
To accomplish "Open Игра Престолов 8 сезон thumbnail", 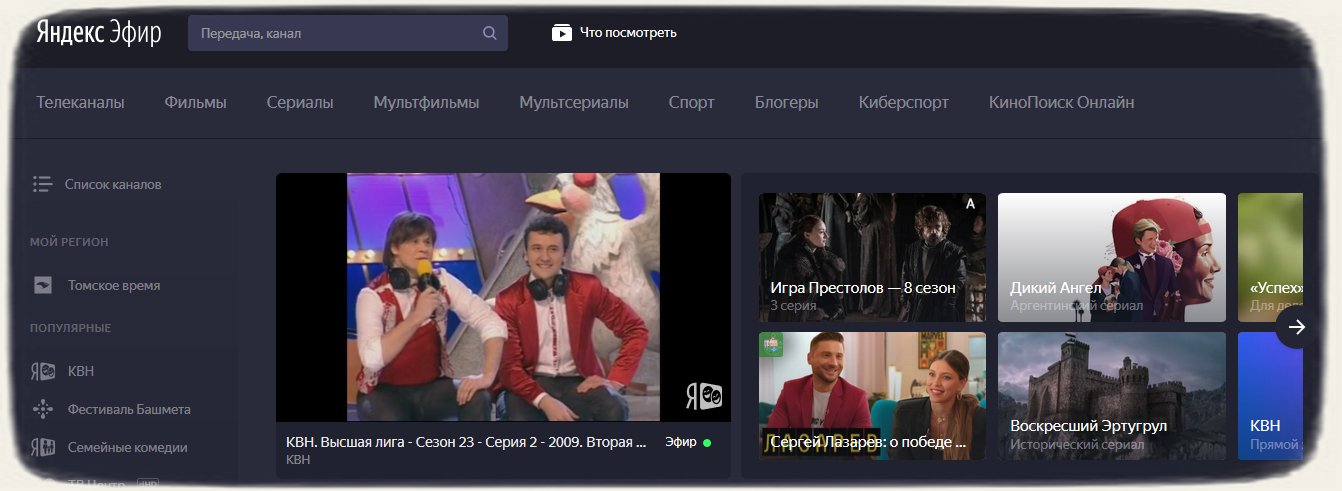I will (x=872, y=257).
